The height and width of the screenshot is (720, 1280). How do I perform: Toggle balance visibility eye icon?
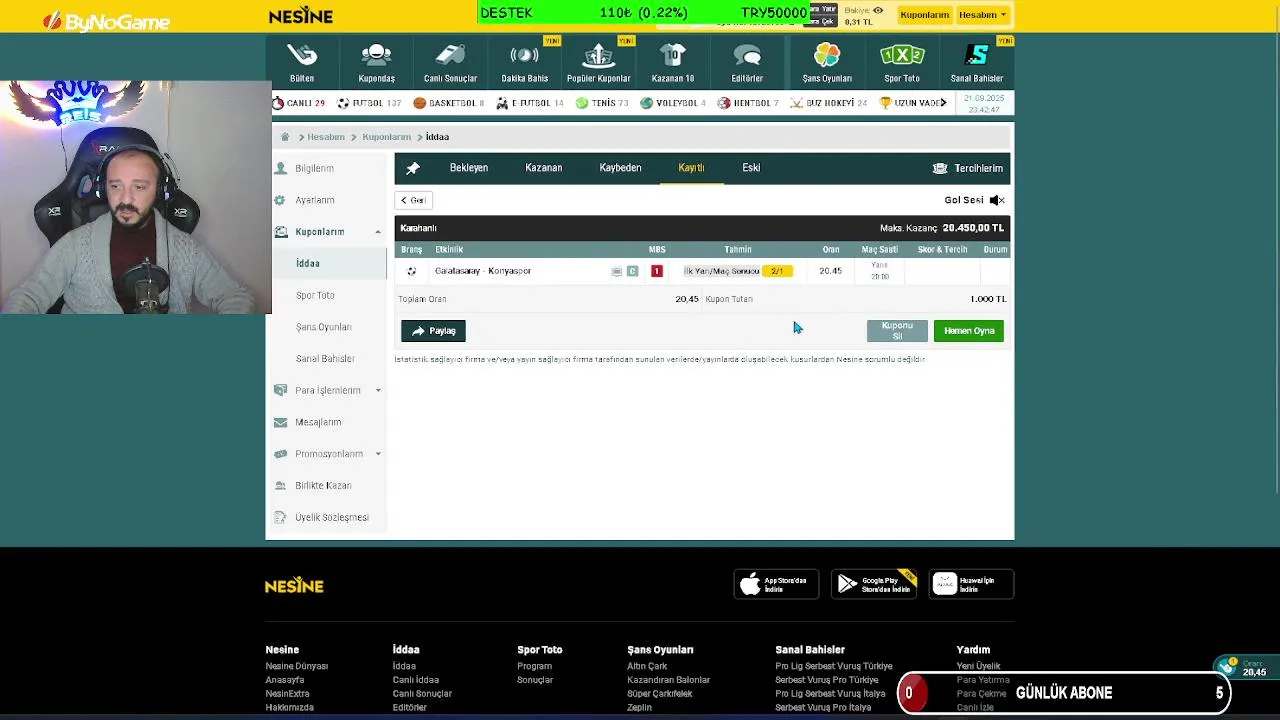tap(878, 10)
